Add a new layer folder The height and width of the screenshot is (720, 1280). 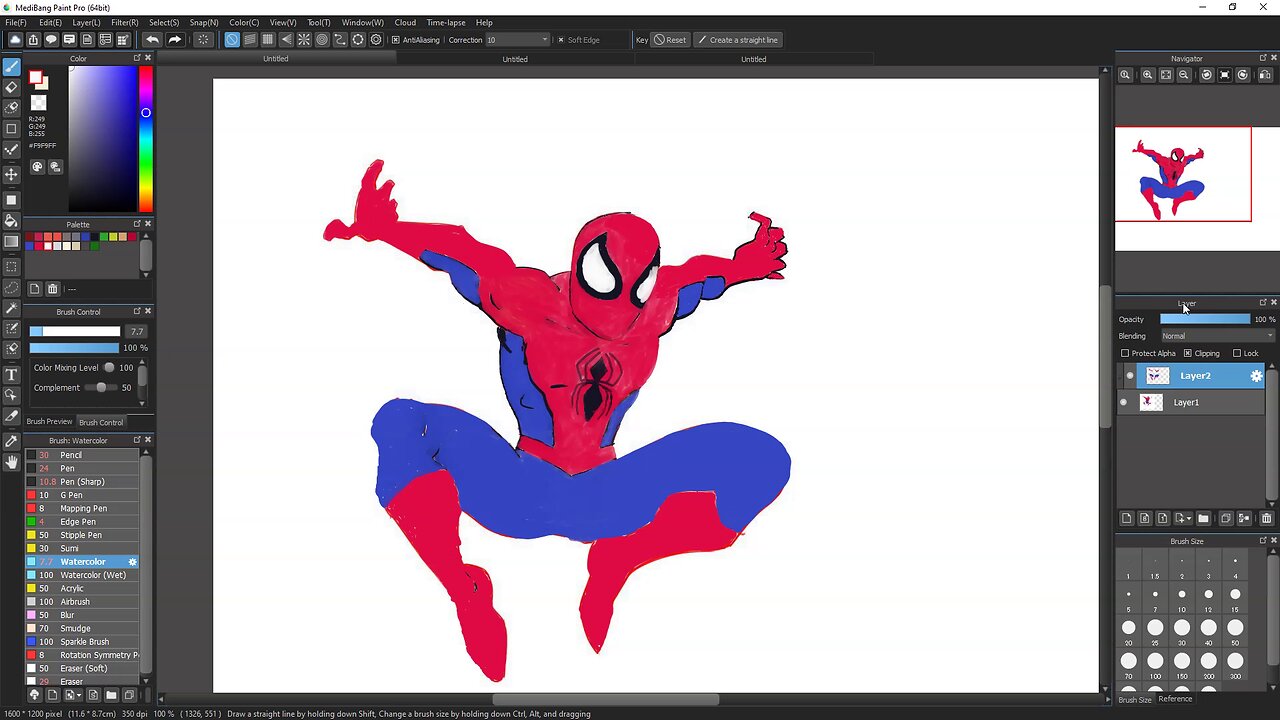1203,518
